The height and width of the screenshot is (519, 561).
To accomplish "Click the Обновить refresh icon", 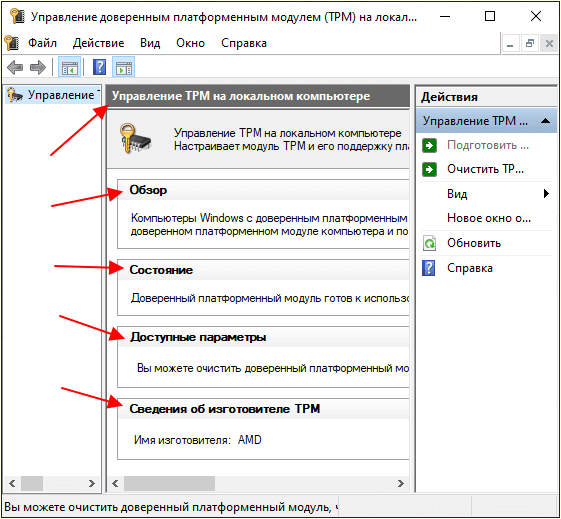I will pos(429,244).
